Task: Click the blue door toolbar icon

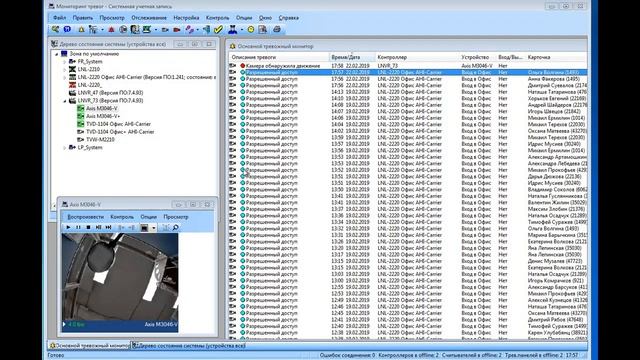Action: 207,29
